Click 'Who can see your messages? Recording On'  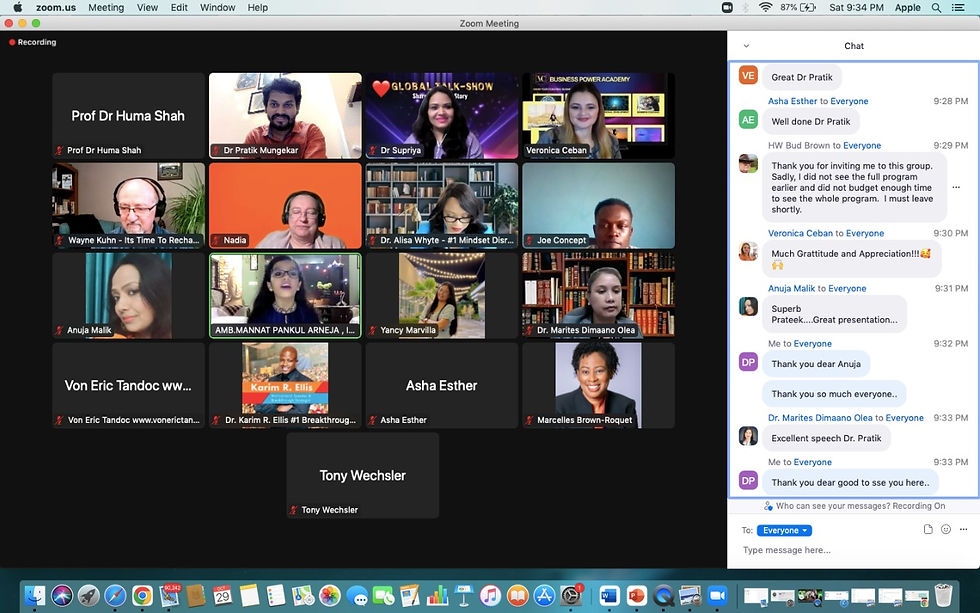pyautogui.click(x=861, y=506)
